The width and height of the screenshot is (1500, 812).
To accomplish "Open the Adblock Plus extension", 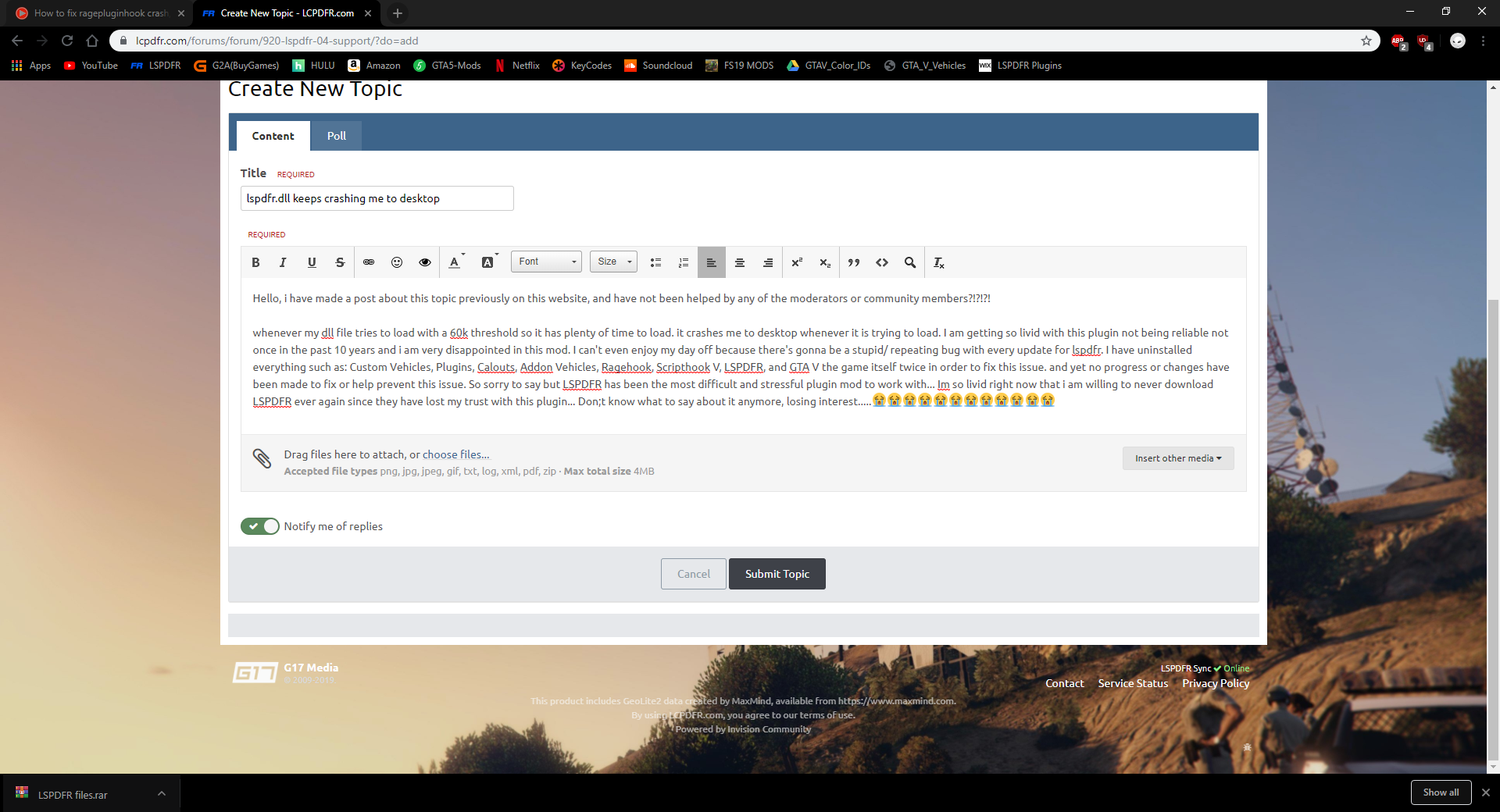I will (1398, 41).
